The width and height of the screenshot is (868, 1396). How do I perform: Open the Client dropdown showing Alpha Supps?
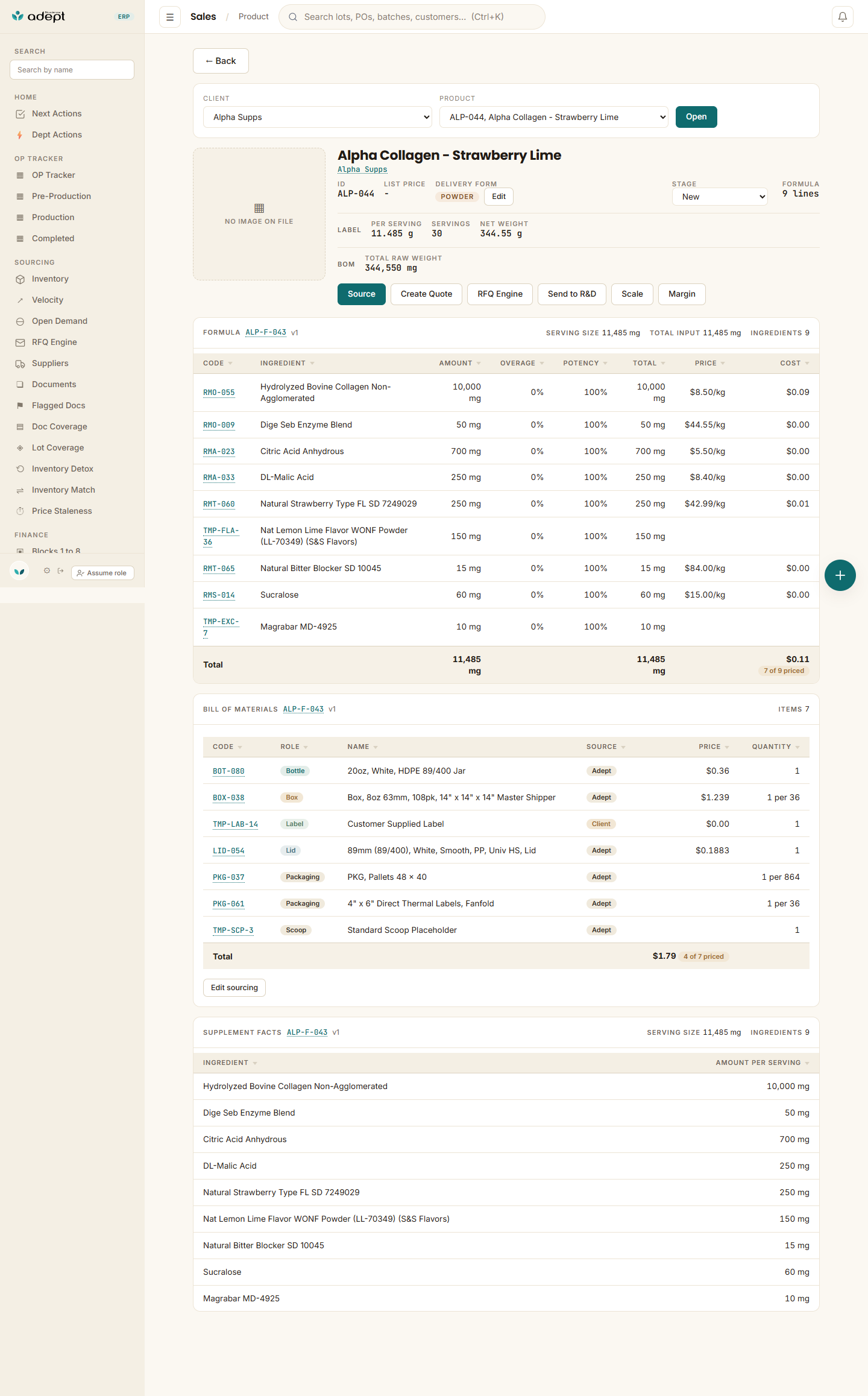318,117
